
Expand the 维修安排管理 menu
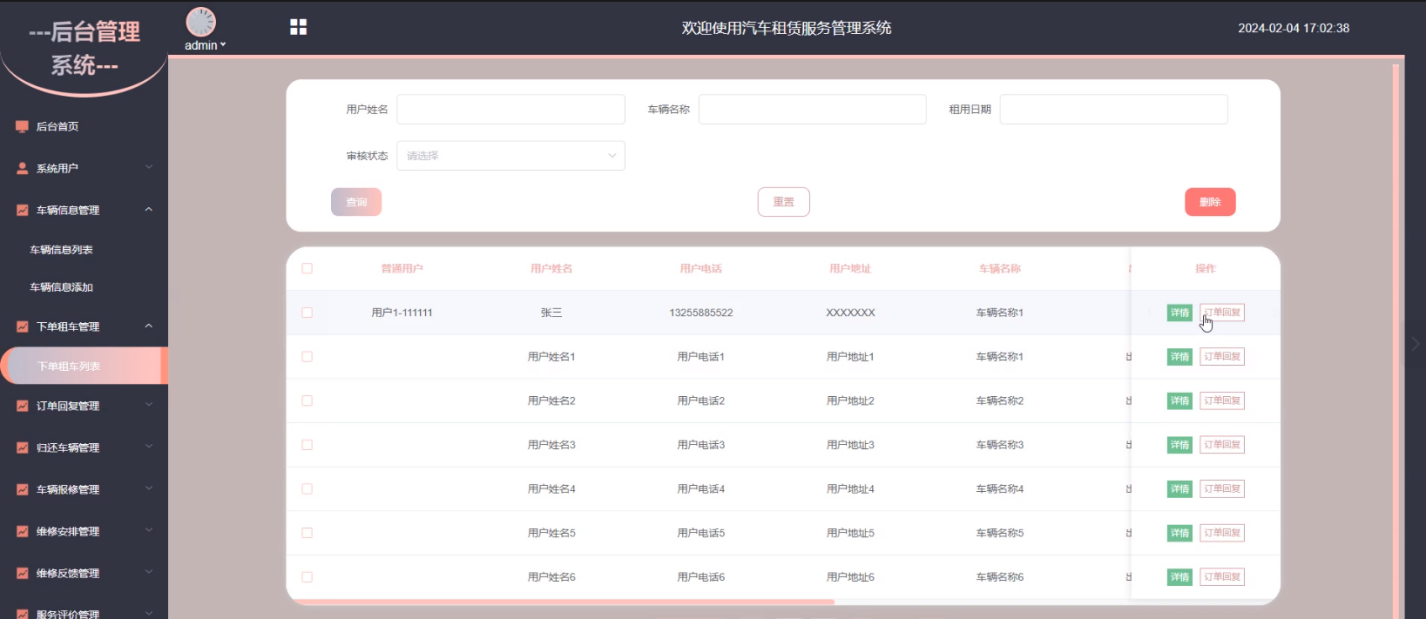pos(149,532)
